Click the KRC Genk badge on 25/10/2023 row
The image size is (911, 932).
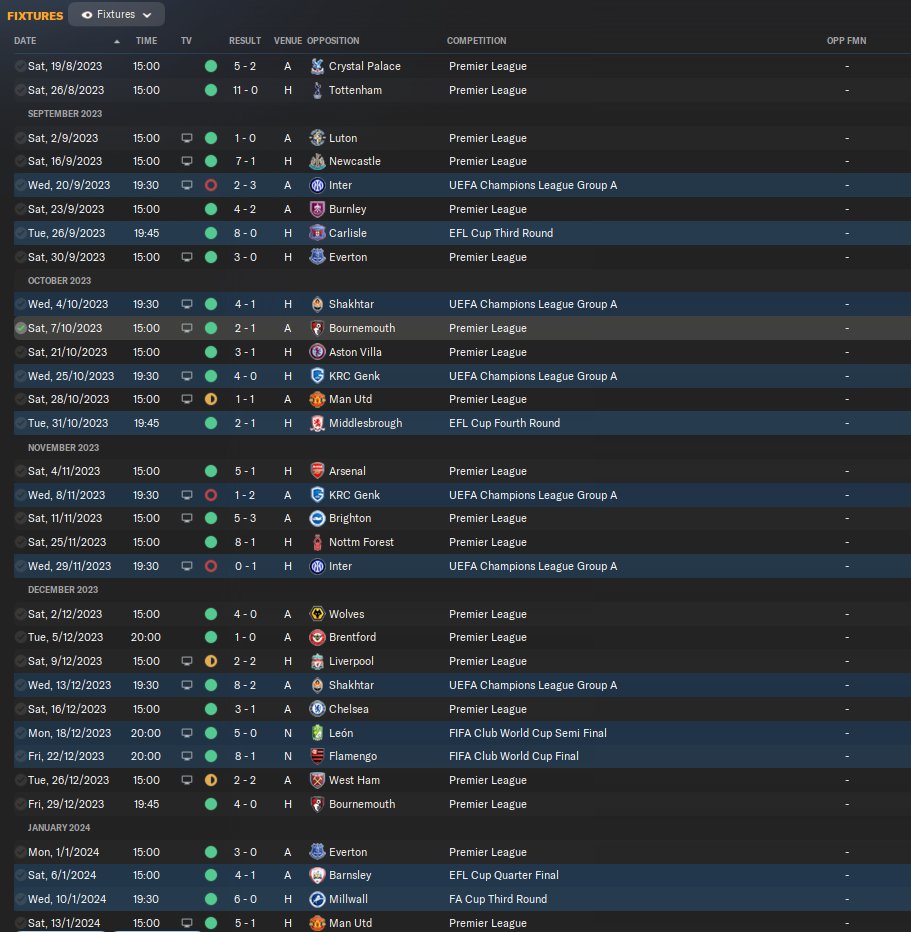tap(317, 376)
